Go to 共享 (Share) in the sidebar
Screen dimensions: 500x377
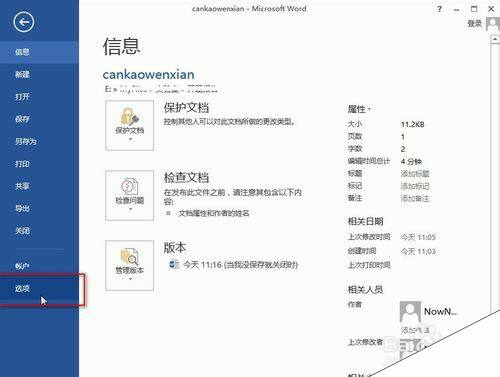coord(39,186)
